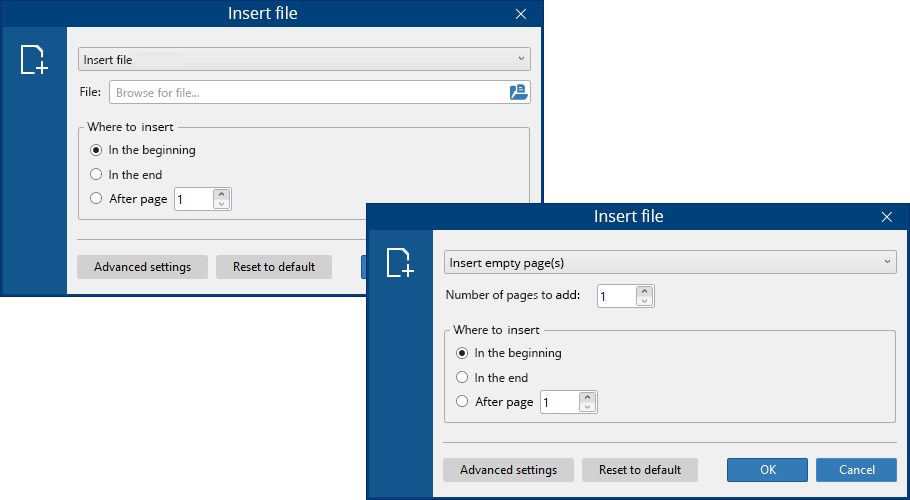
Task: Close the front Insert file dialog
Action: pos(886,217)
